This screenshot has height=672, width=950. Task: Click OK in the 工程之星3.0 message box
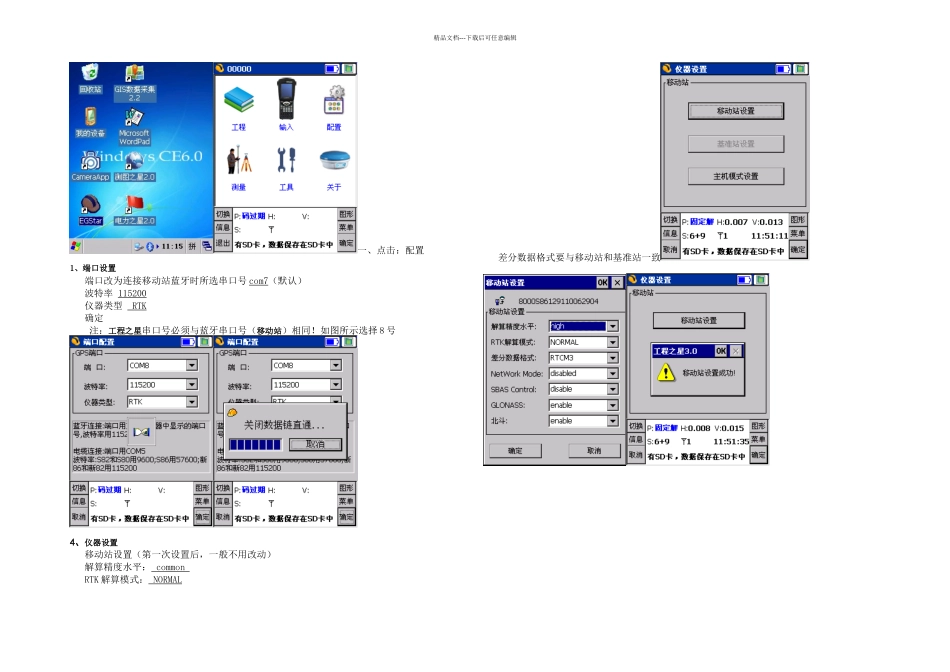pyautogui.click(x=721, y=351)
